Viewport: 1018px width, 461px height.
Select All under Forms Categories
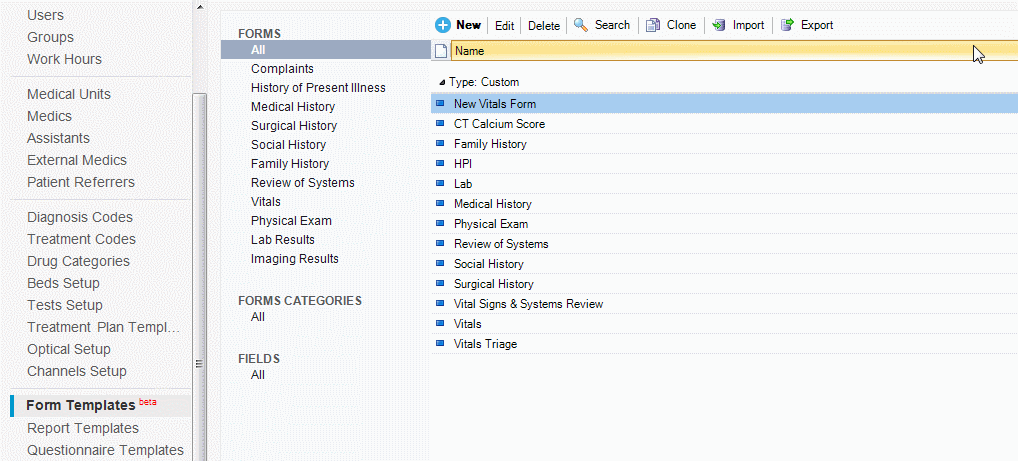coord(258,317)
